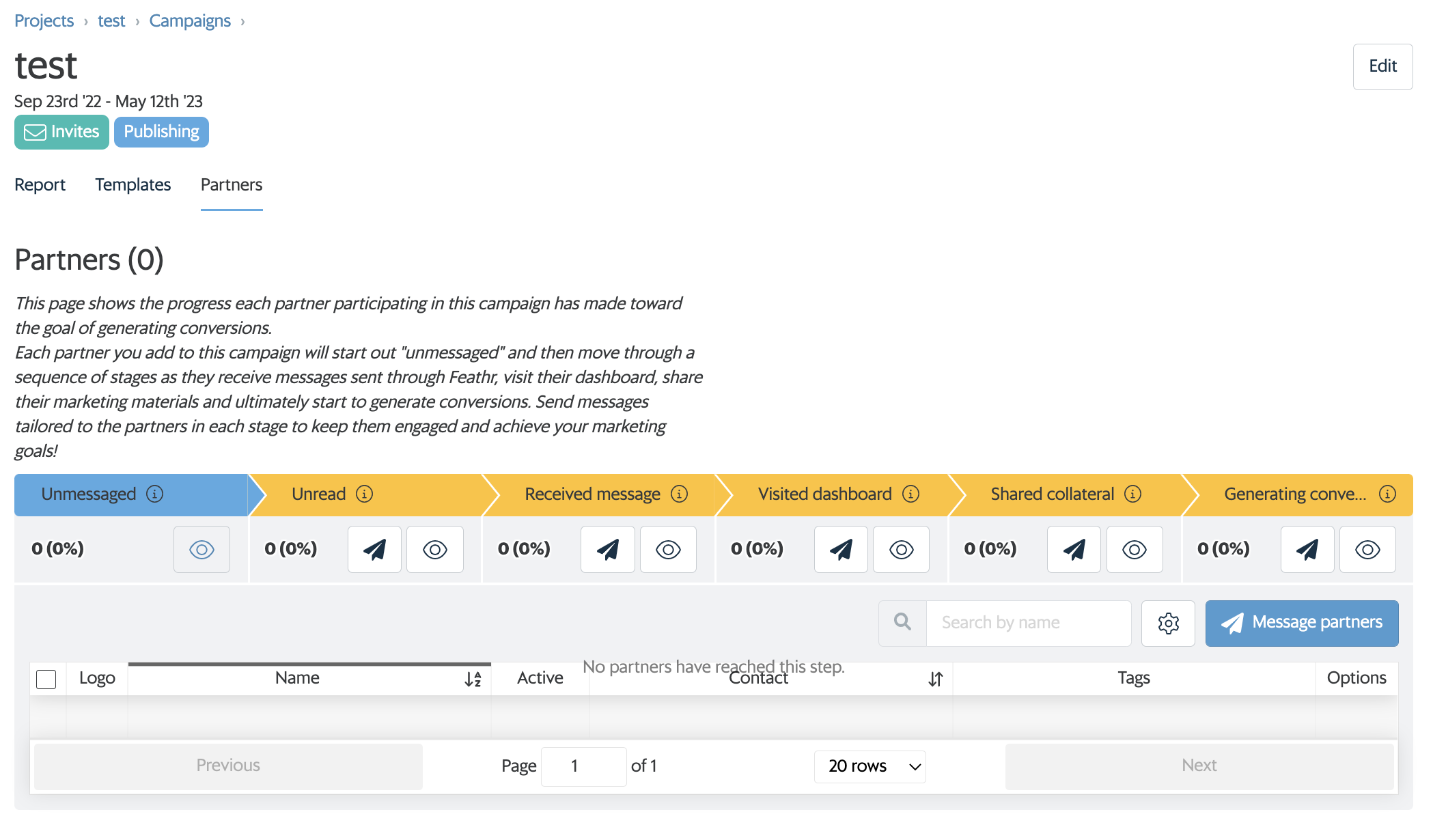Open info icon next to Shared collateral
This screenshot has height=840, width=1433.
click(x=1133, y=494)
